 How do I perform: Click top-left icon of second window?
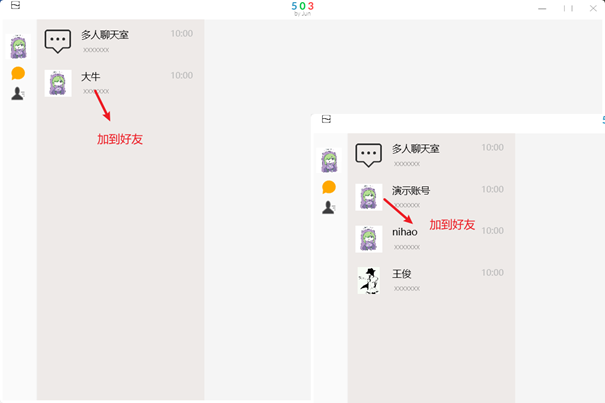point(326,119)
